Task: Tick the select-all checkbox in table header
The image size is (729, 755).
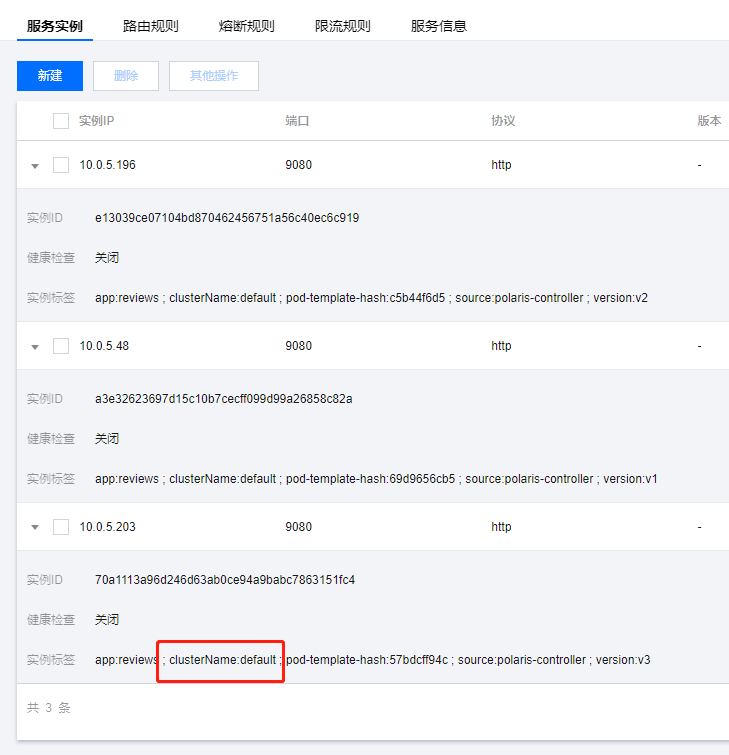Action: click(61, 121)
